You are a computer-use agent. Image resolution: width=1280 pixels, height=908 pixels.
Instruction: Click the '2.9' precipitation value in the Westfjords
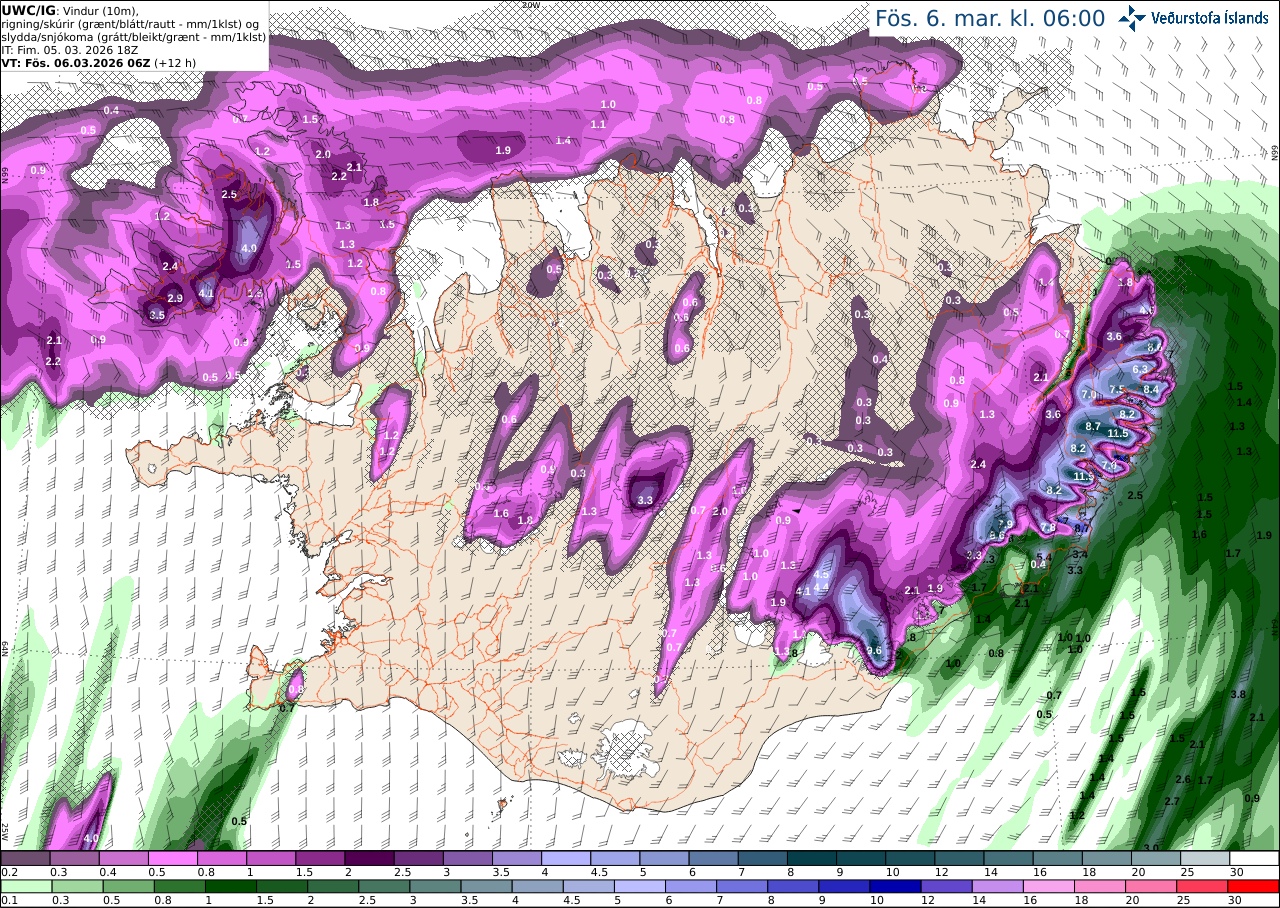(x=175, y=299)
